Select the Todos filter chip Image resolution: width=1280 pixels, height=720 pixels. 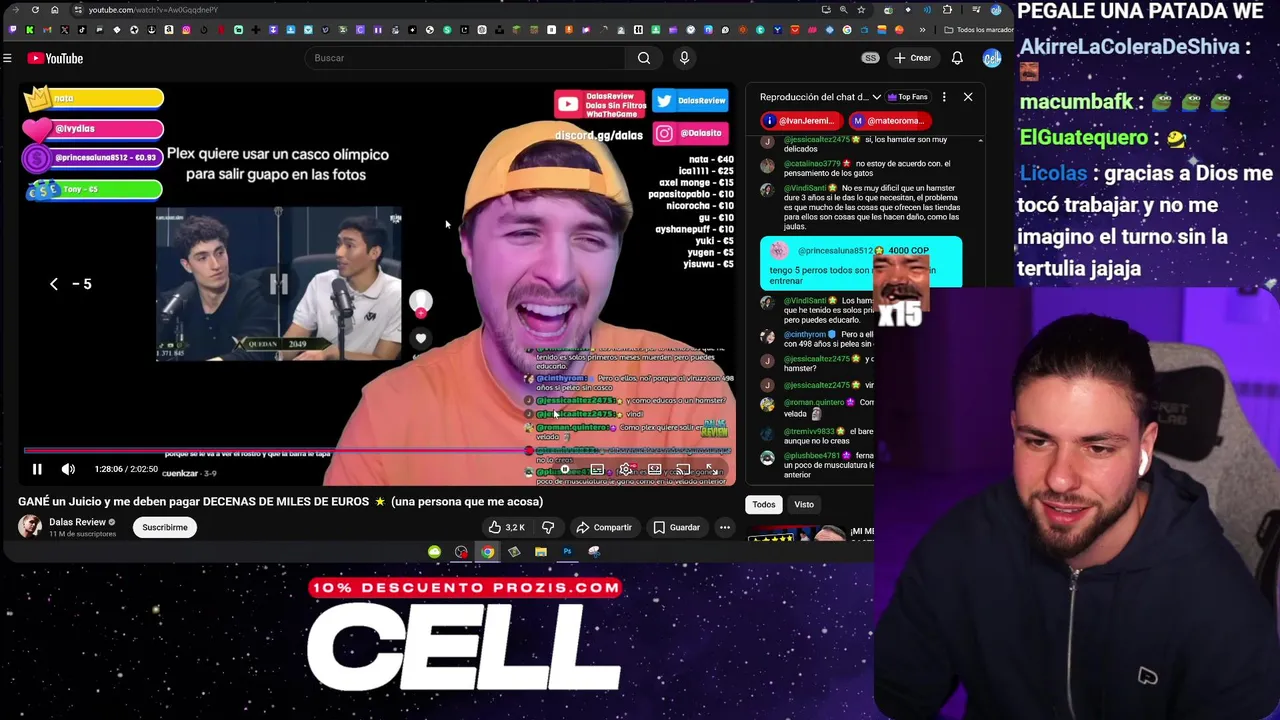pyautogui.click(x=764, y=504)
